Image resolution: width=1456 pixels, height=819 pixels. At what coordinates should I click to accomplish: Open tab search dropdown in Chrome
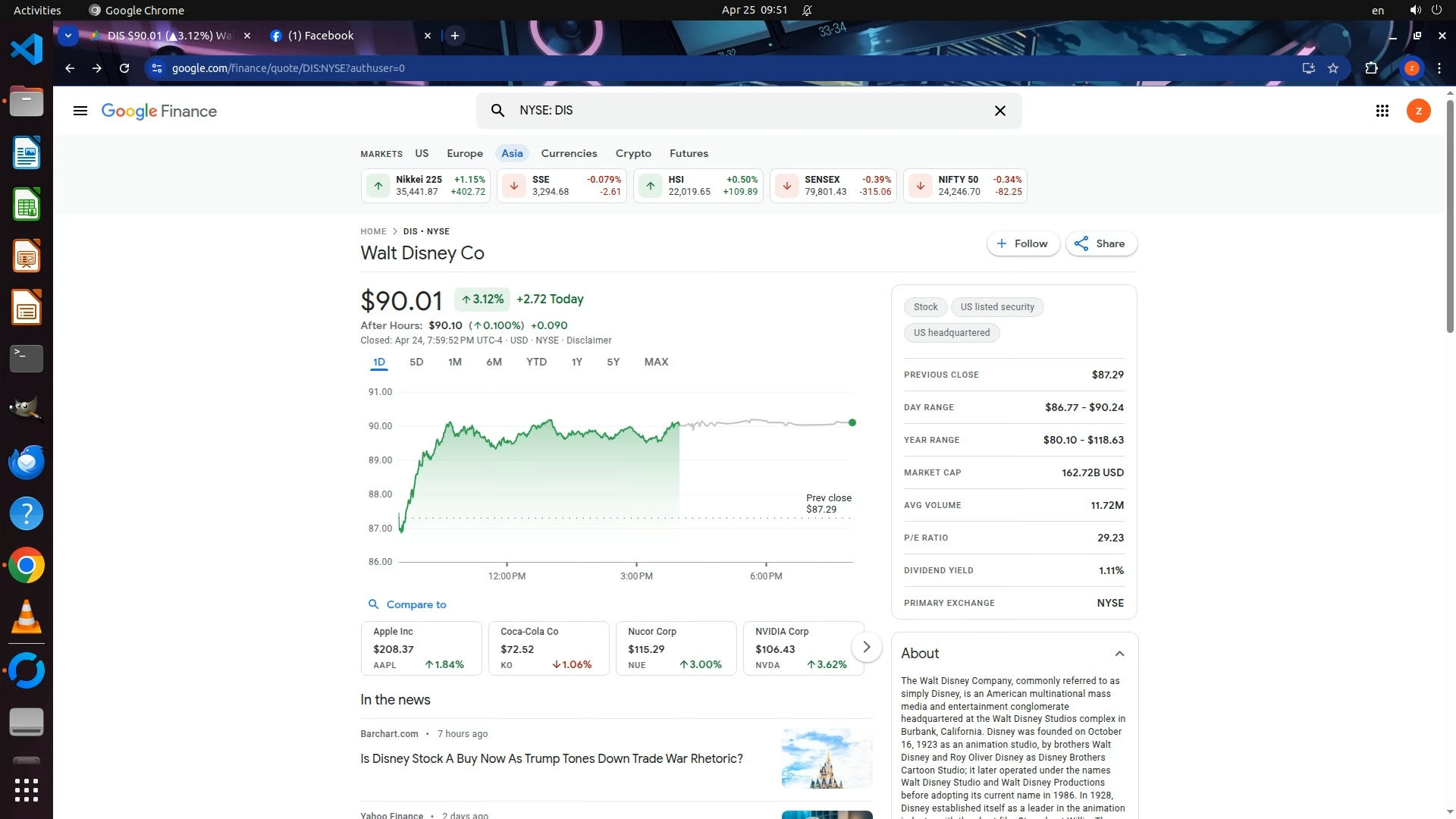68,36
